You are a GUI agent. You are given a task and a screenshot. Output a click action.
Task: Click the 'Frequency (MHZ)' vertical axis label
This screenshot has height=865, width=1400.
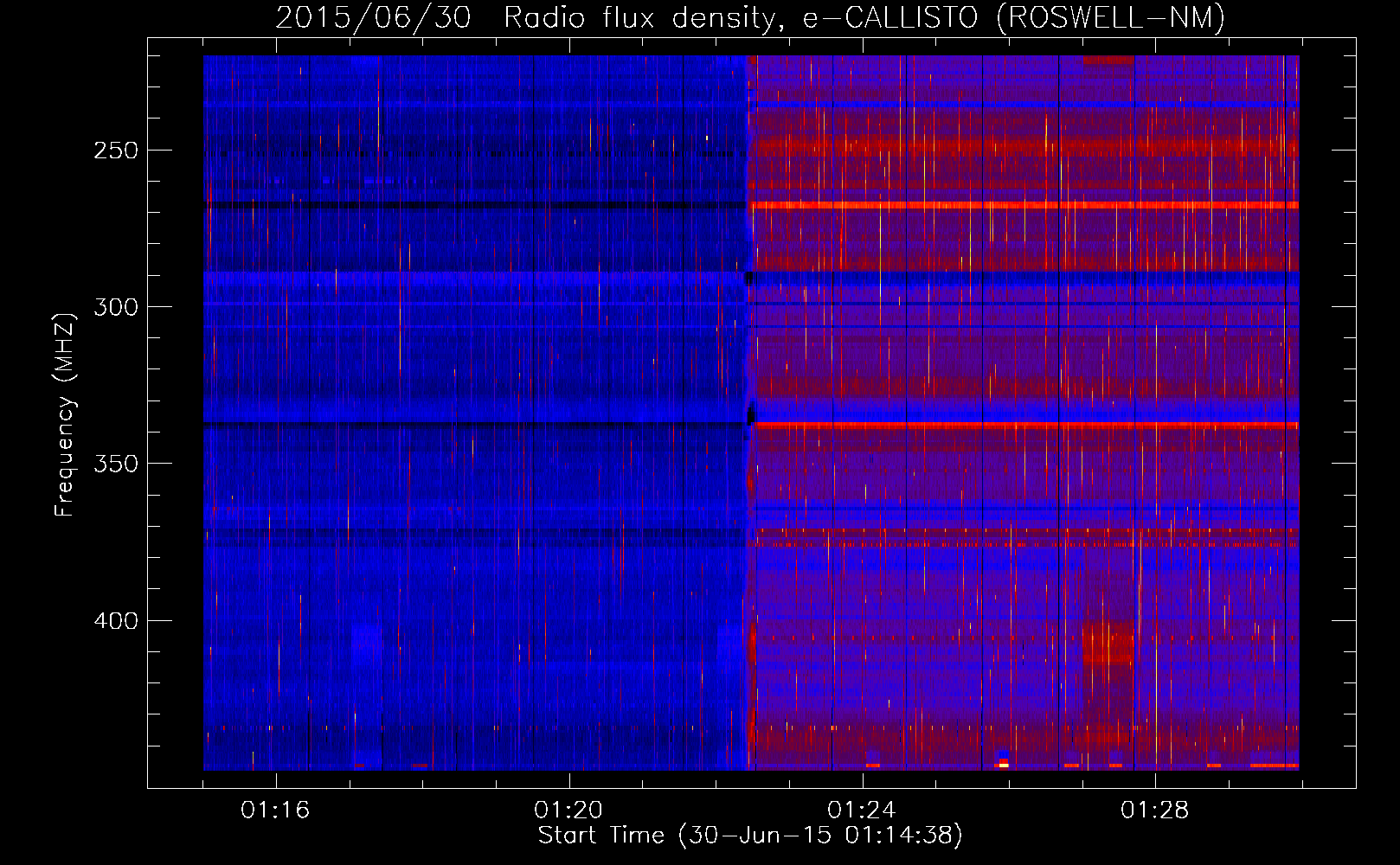(65, 415)
